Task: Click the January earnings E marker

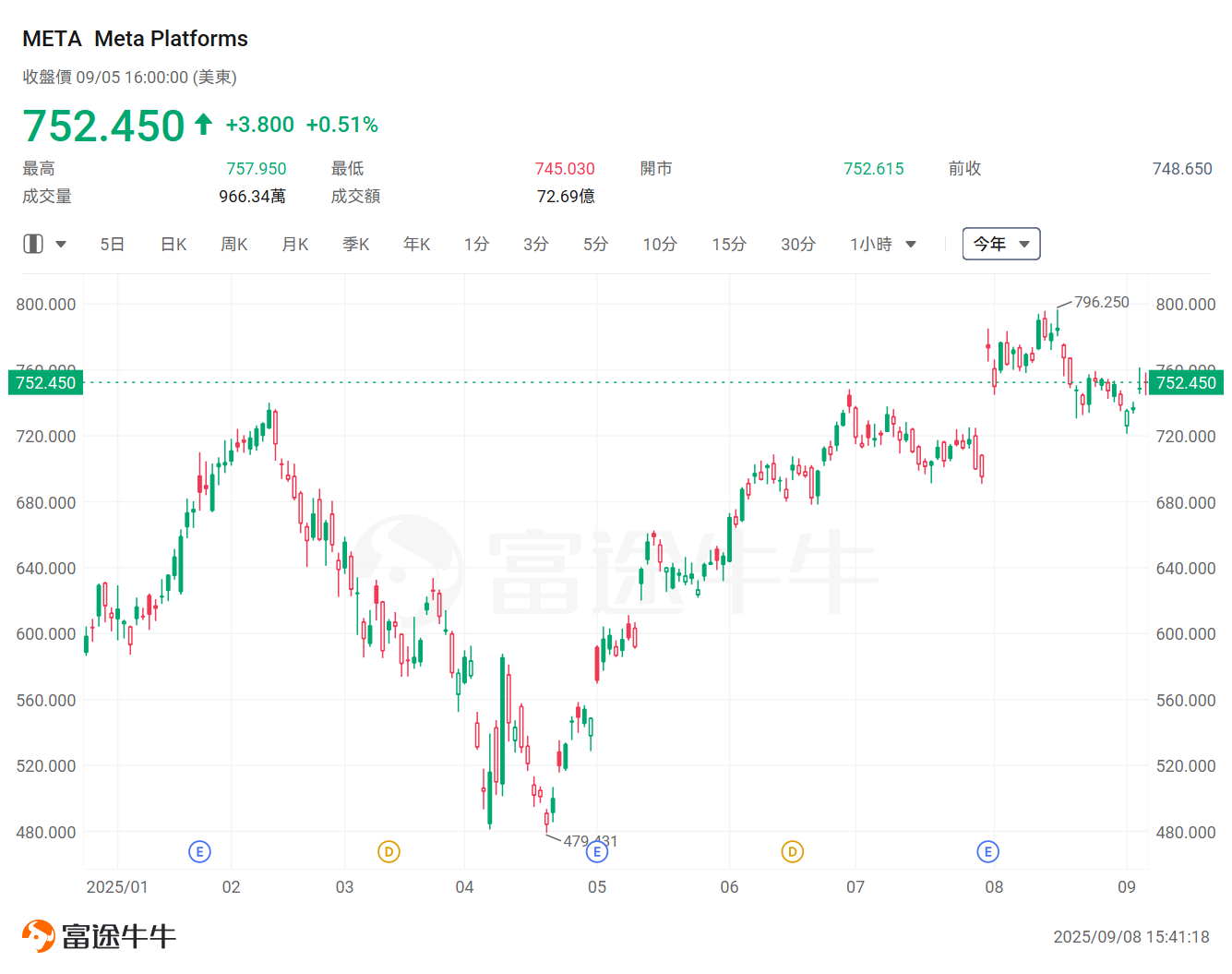Action: click(199, 852)
